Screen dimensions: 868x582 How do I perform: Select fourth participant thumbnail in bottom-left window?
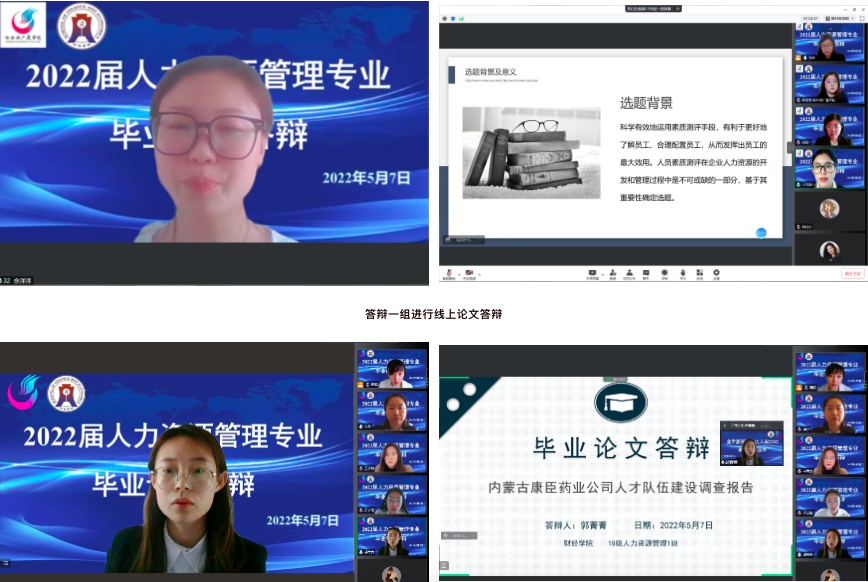pos(392,495)
